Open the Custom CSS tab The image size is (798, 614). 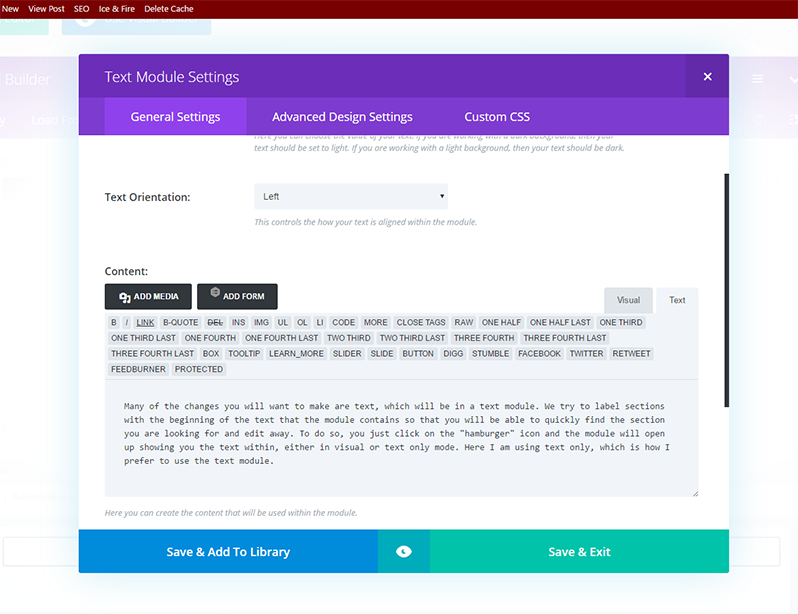497,117
